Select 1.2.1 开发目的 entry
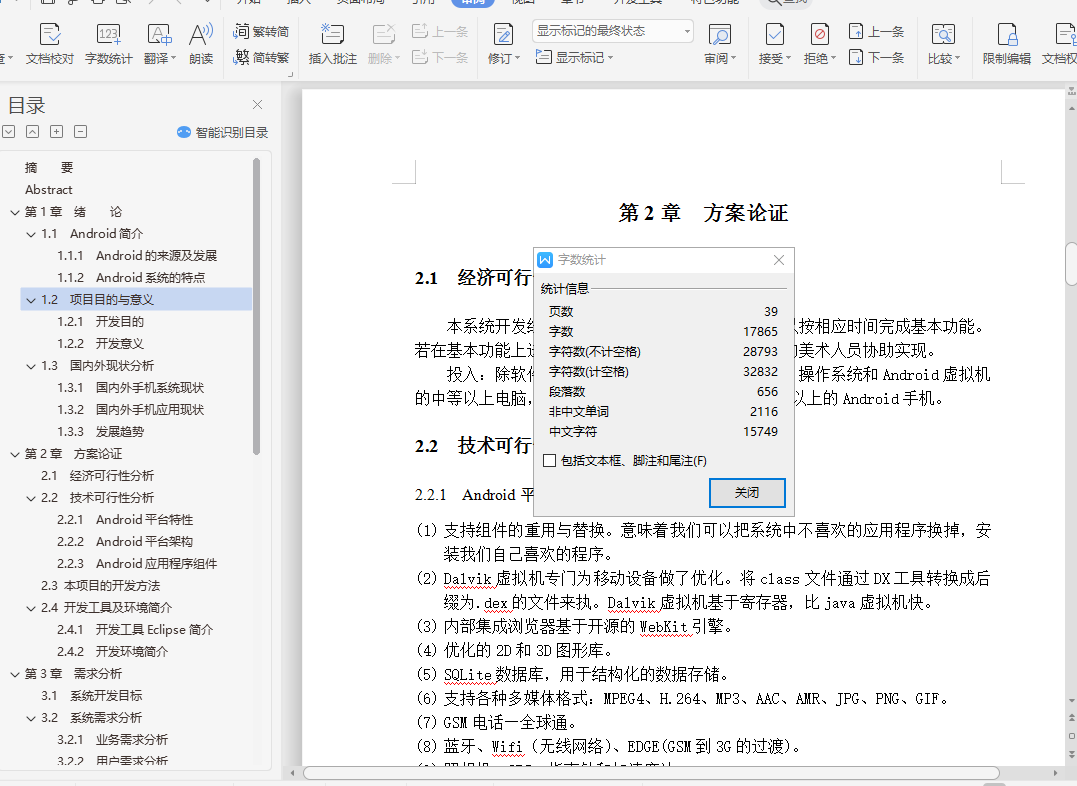 (x=100, y=322)
